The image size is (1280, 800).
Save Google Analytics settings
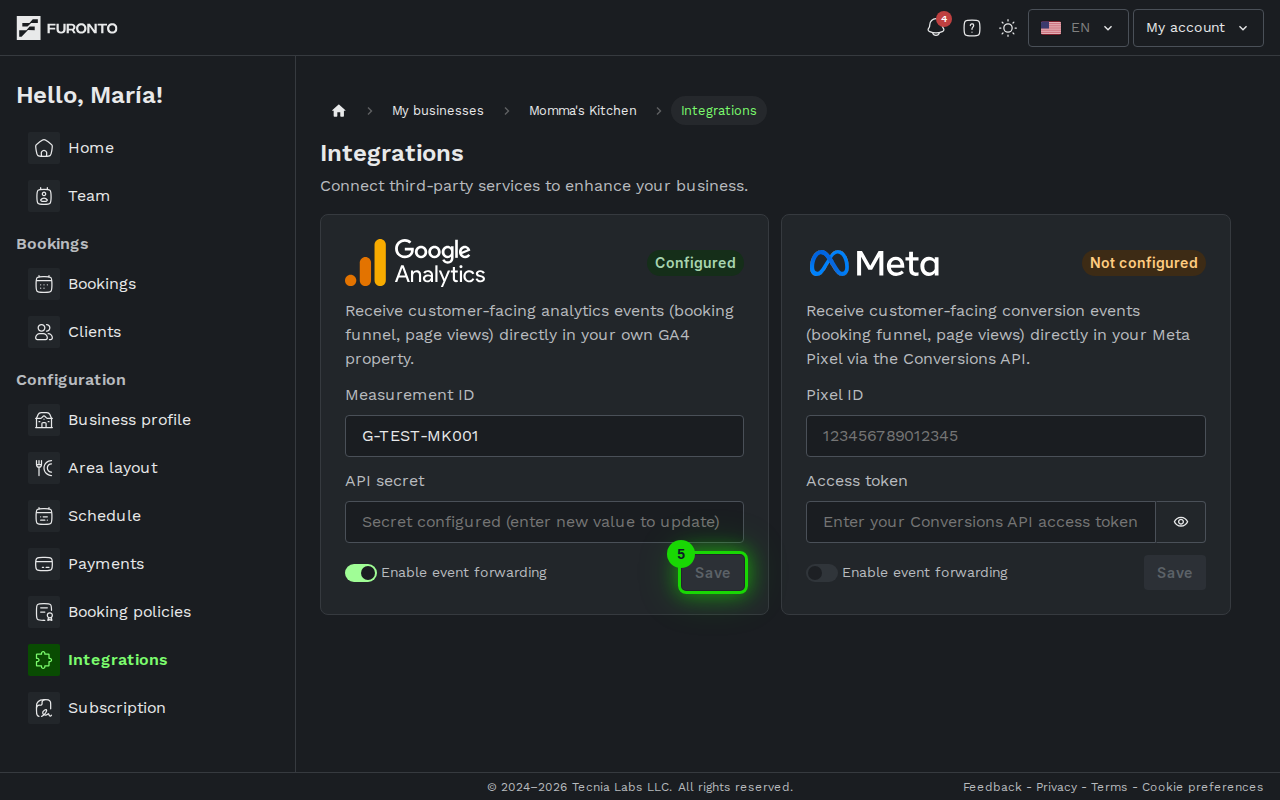[713, 573]
